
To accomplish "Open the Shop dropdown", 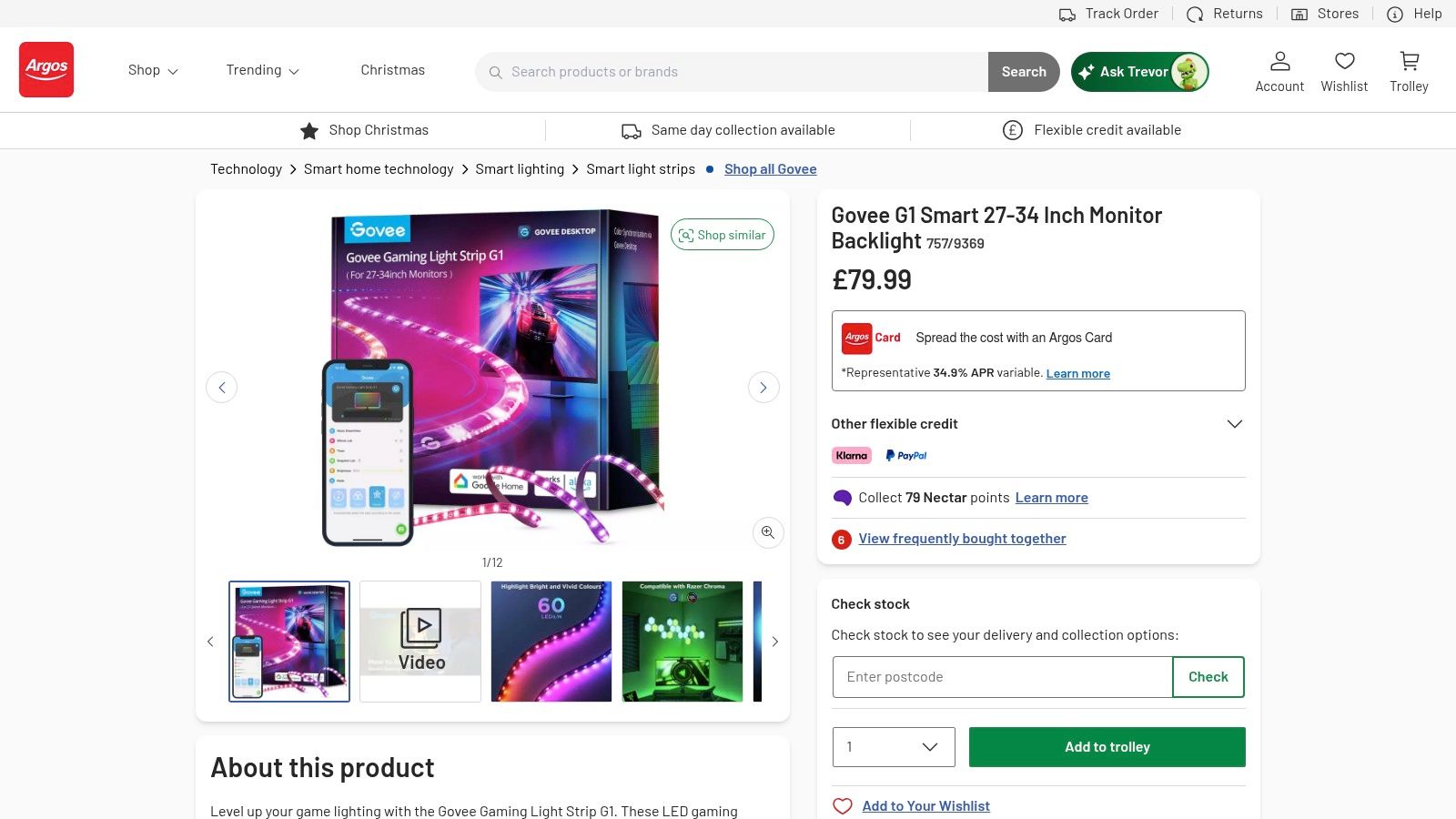I will (x=152, y=70).
